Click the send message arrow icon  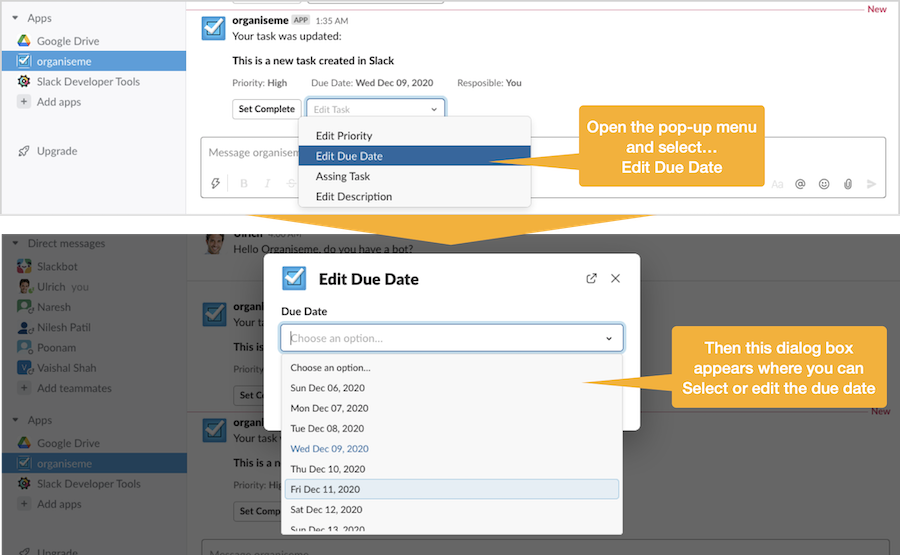coord(872,184)
